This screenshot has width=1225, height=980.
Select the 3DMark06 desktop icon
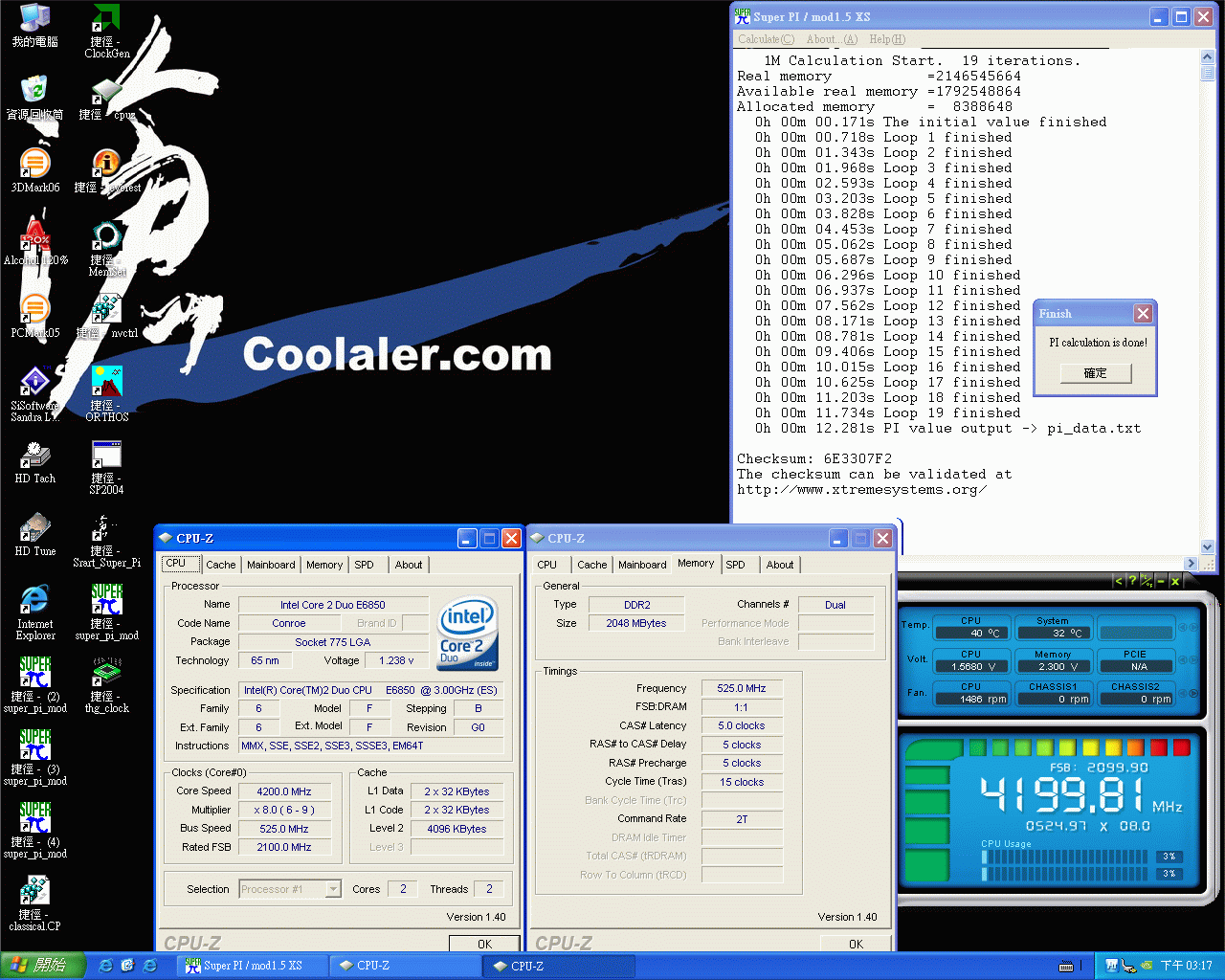(x=35, y=170)
